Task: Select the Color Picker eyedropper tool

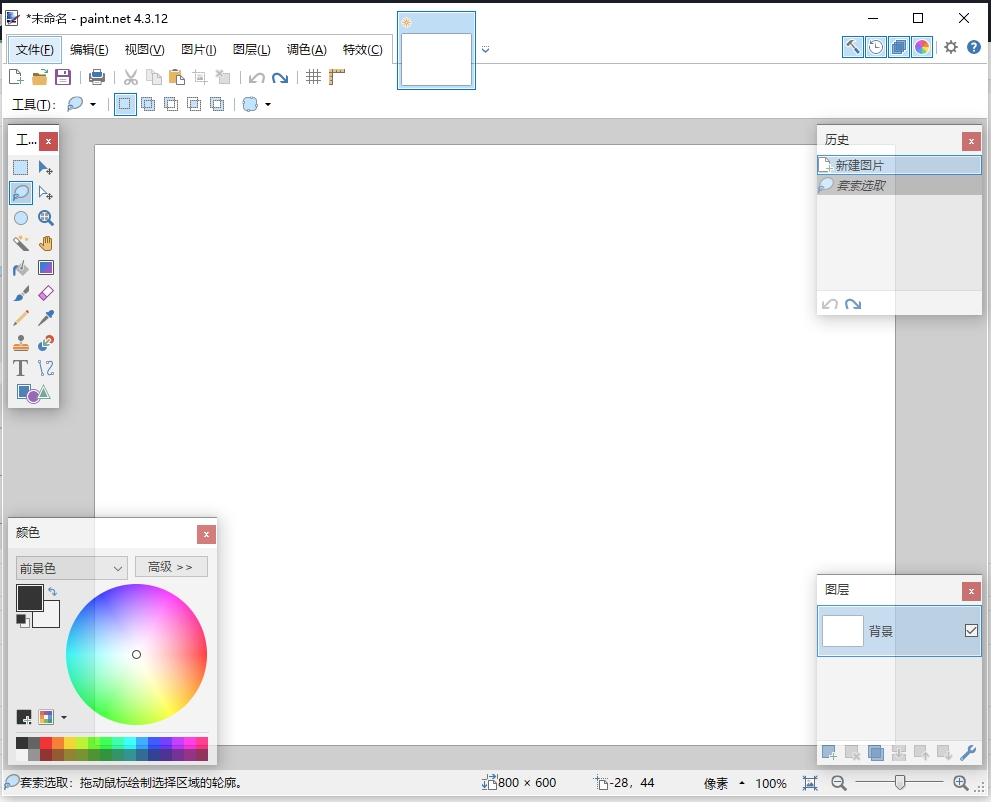Action: click(x=46, y=318)
